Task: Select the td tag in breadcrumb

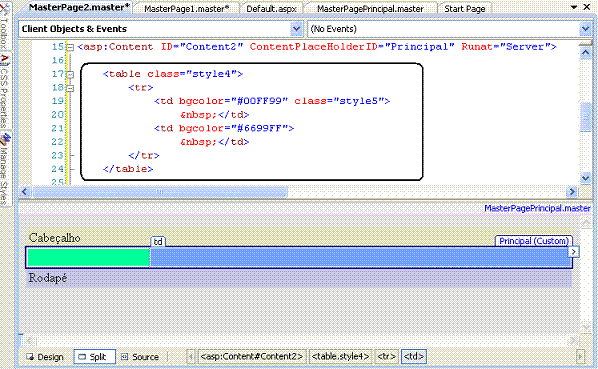Action: pos(413,357)
